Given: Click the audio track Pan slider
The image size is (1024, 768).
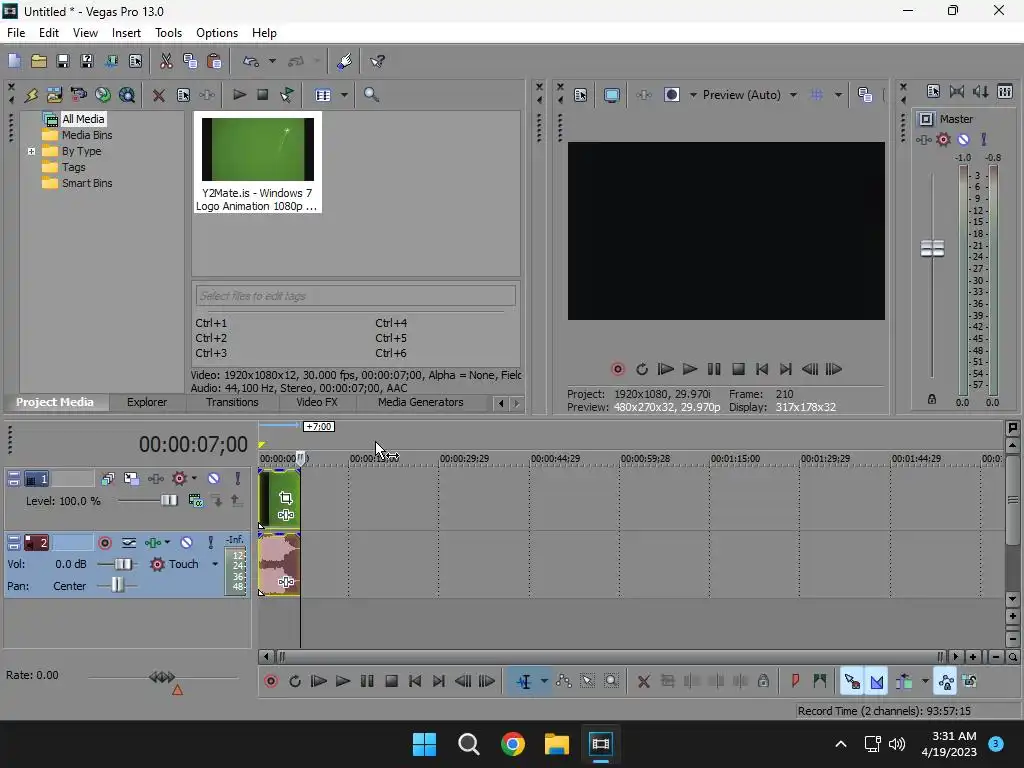Looking at the screenshot, I should click(x=117, y=585).
